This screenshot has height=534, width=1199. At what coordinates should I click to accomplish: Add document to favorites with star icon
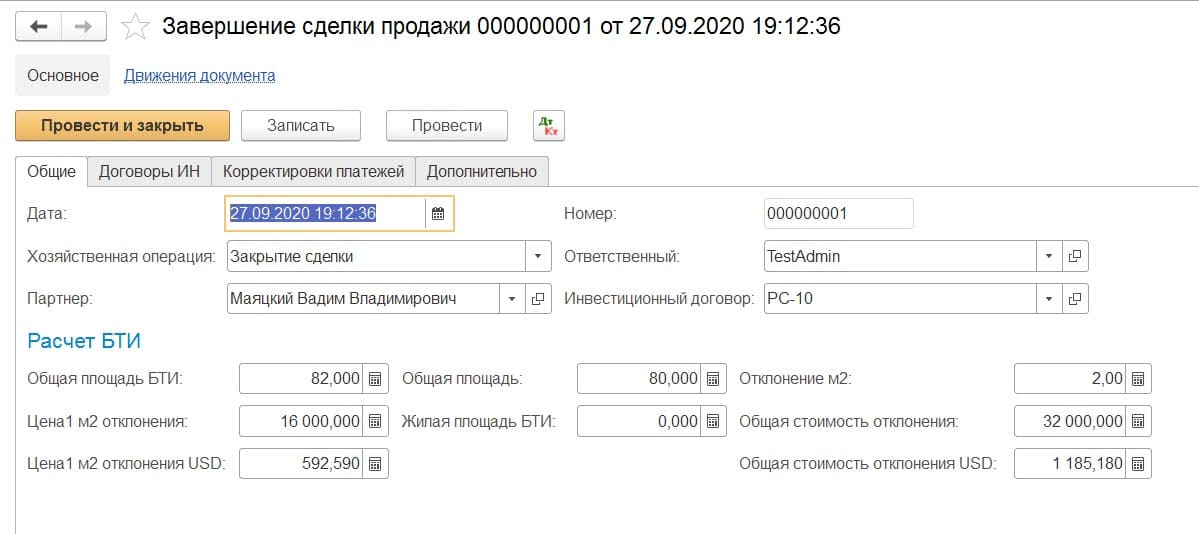134,27
